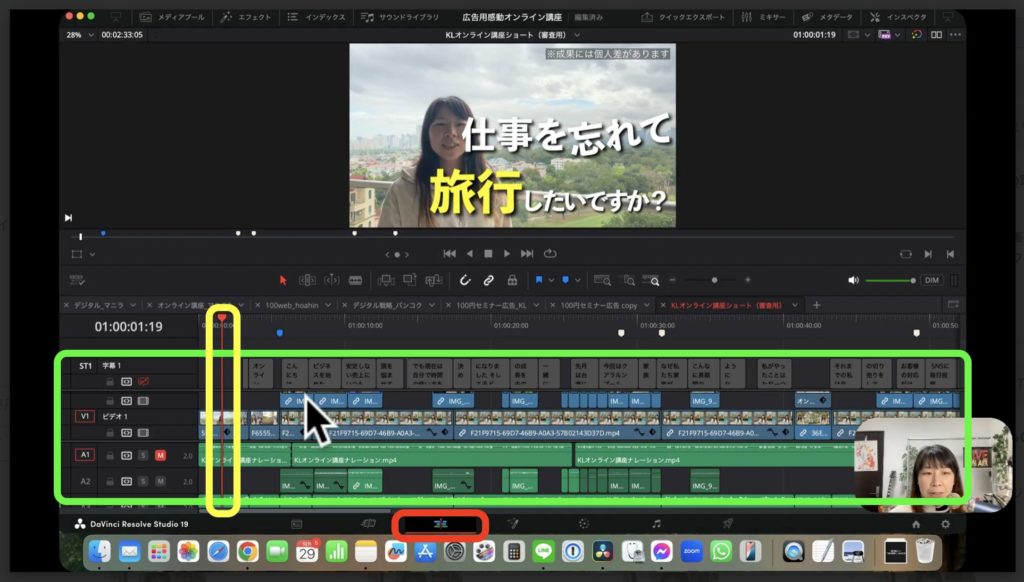Solo the A2 audio track
The height and width of the screenshot is (582, 1024).
tap(142, 481)
